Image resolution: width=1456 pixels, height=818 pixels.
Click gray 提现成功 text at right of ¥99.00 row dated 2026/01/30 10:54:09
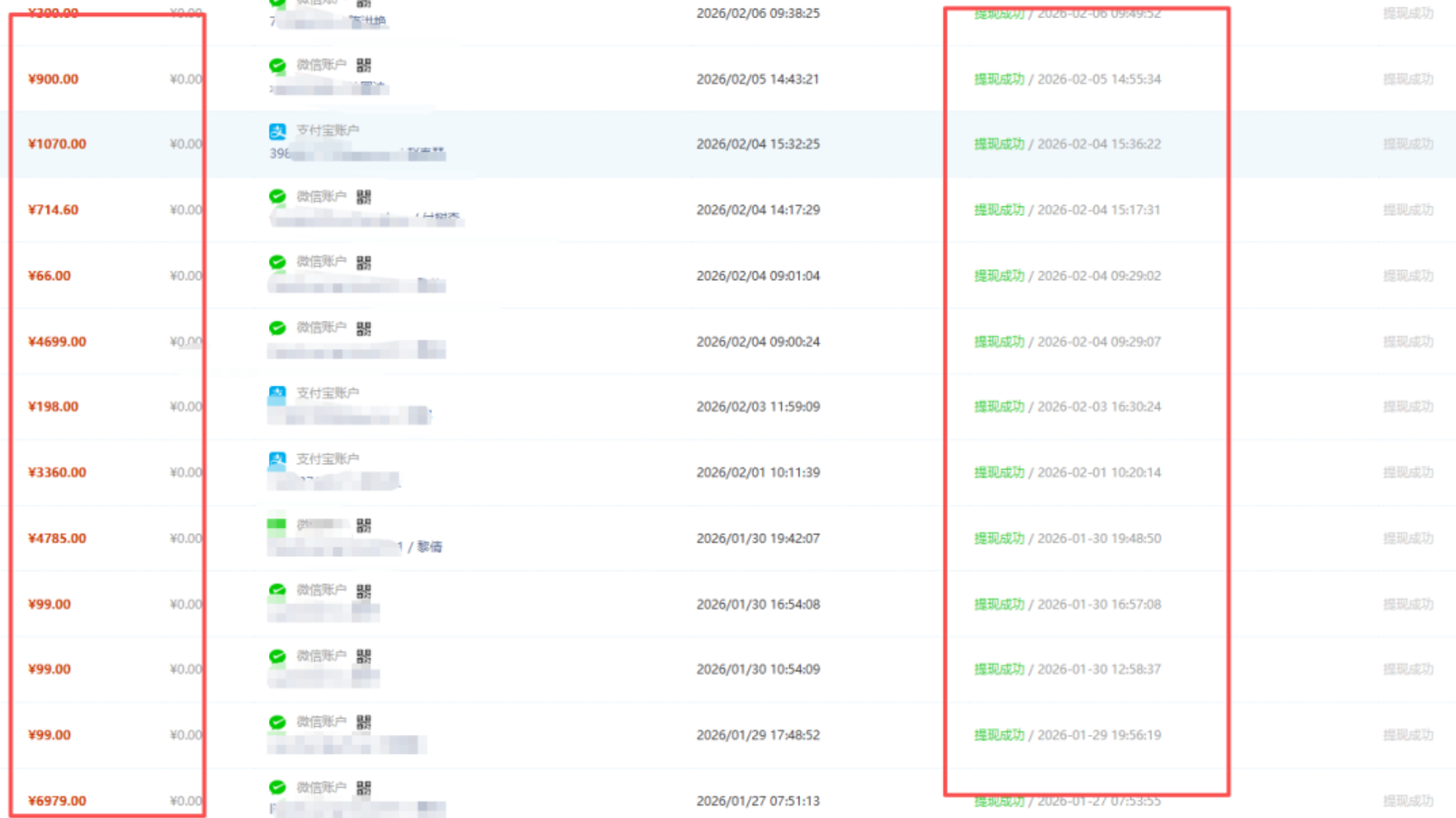[1407, 669]
